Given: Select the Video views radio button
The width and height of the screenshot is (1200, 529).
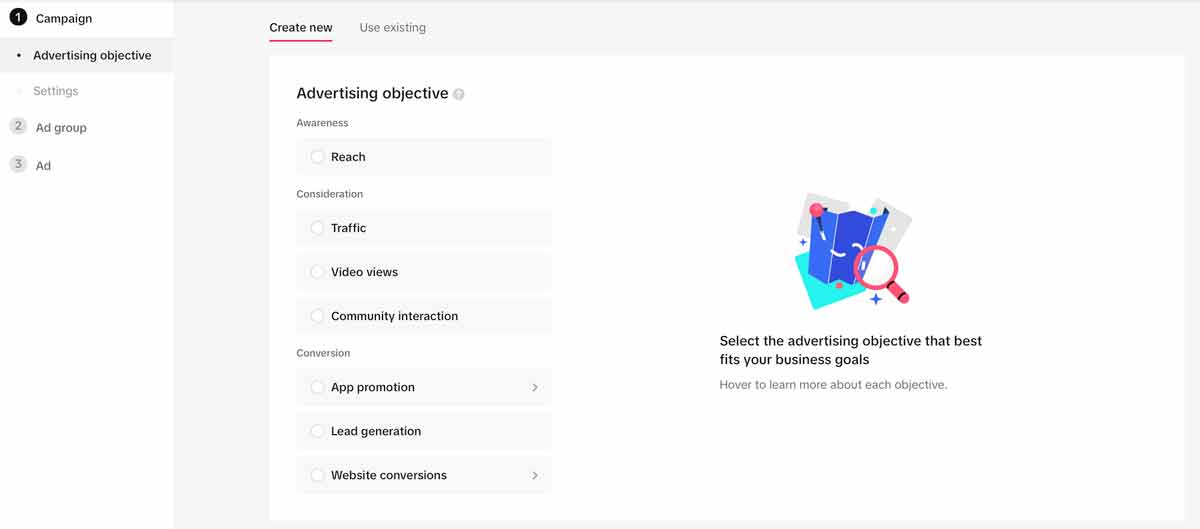Looking at the screenshot, I should pyautogui.click(x=317, y=272).
